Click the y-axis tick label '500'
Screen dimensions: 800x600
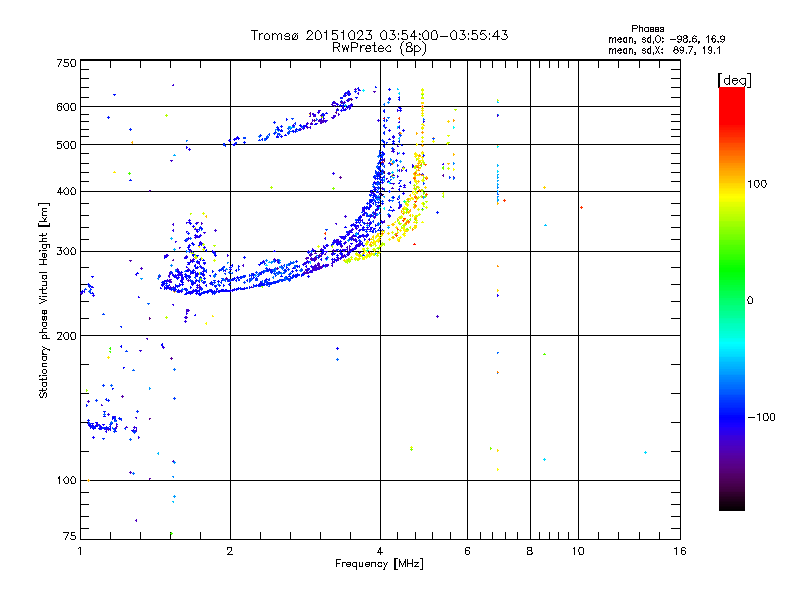click(x=66, y=145)
